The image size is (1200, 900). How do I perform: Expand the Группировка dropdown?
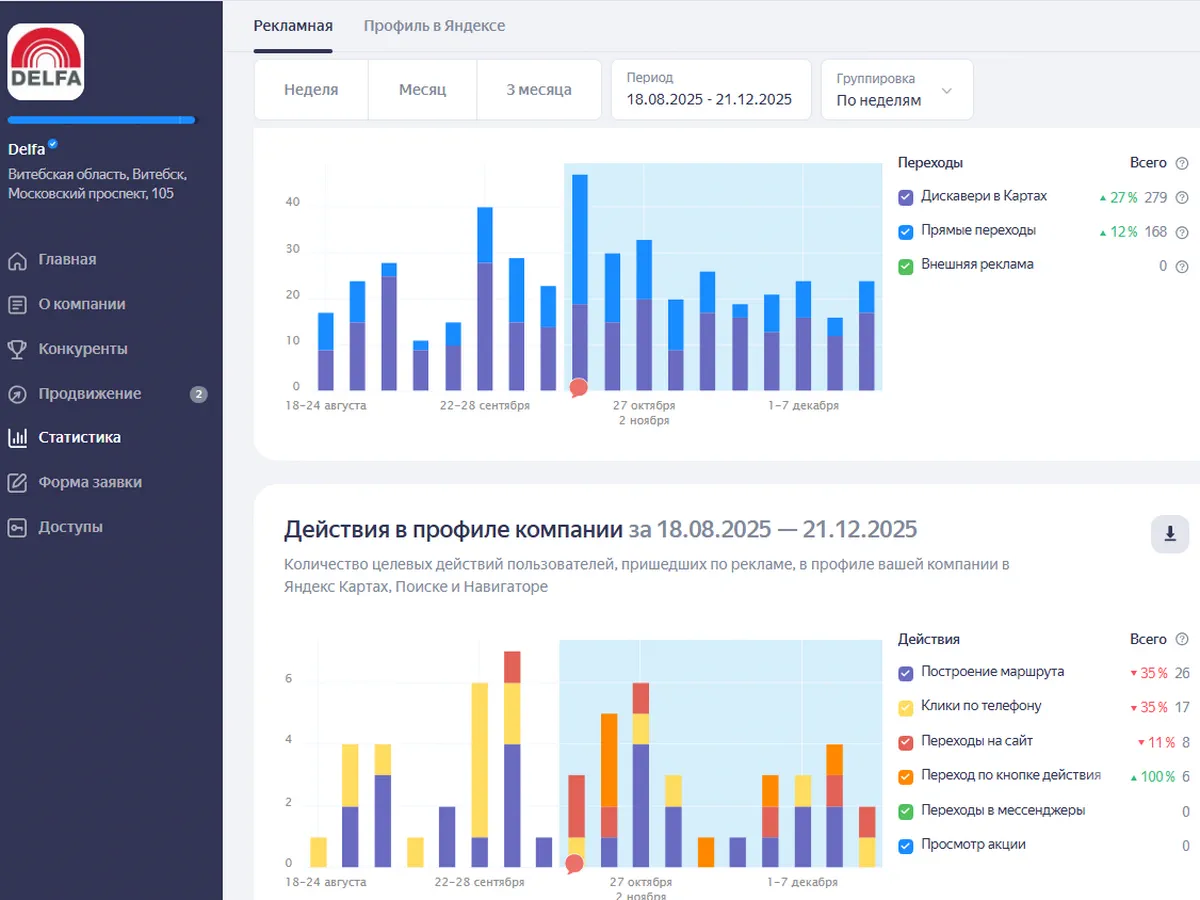(x=896, y=90)
